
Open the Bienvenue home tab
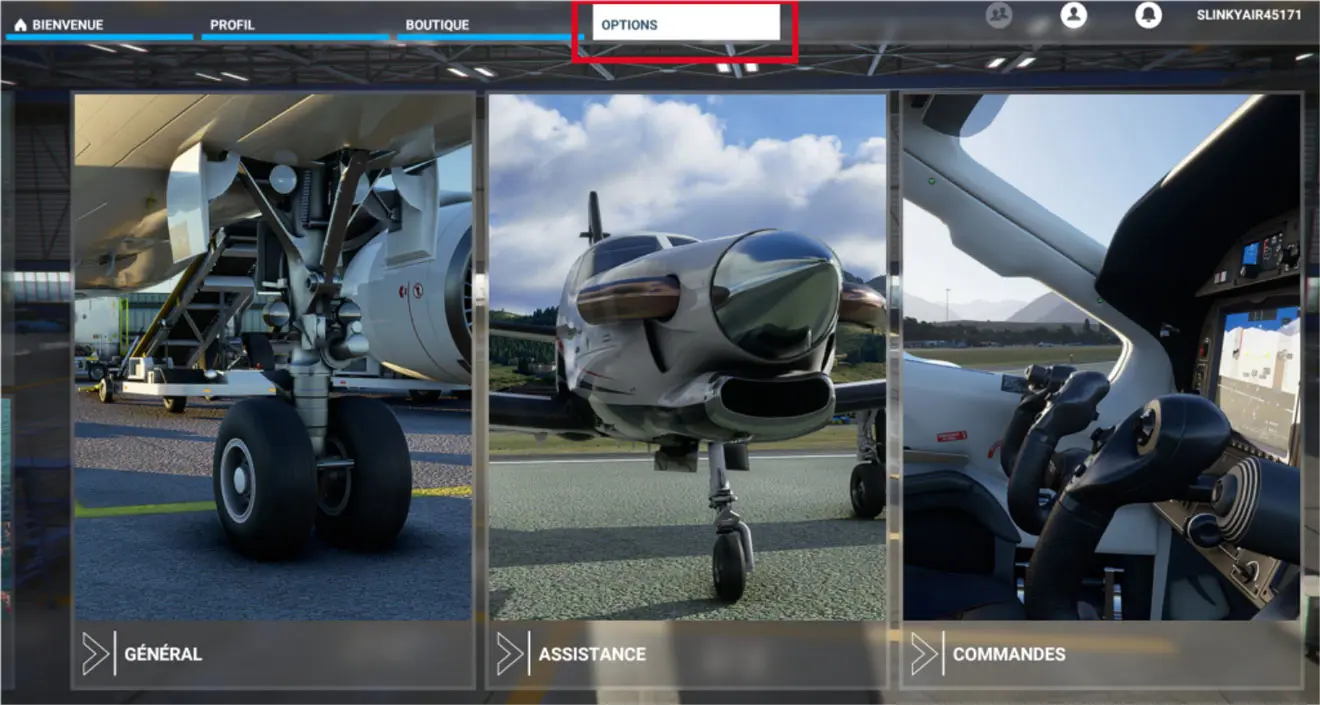[99, 24]
